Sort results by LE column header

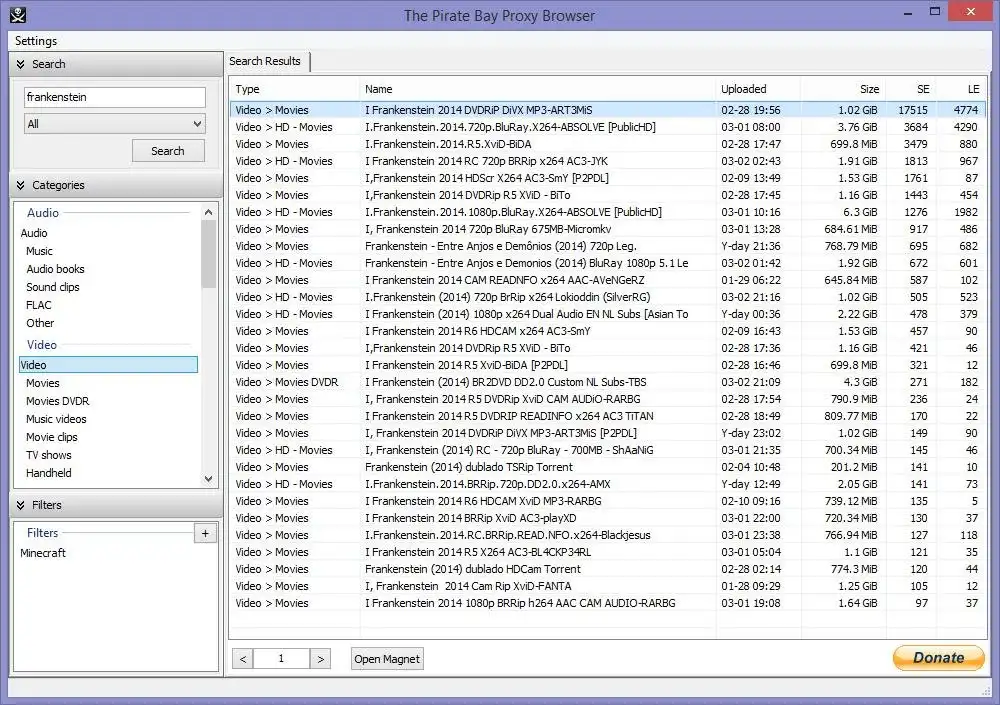(962, 89)
